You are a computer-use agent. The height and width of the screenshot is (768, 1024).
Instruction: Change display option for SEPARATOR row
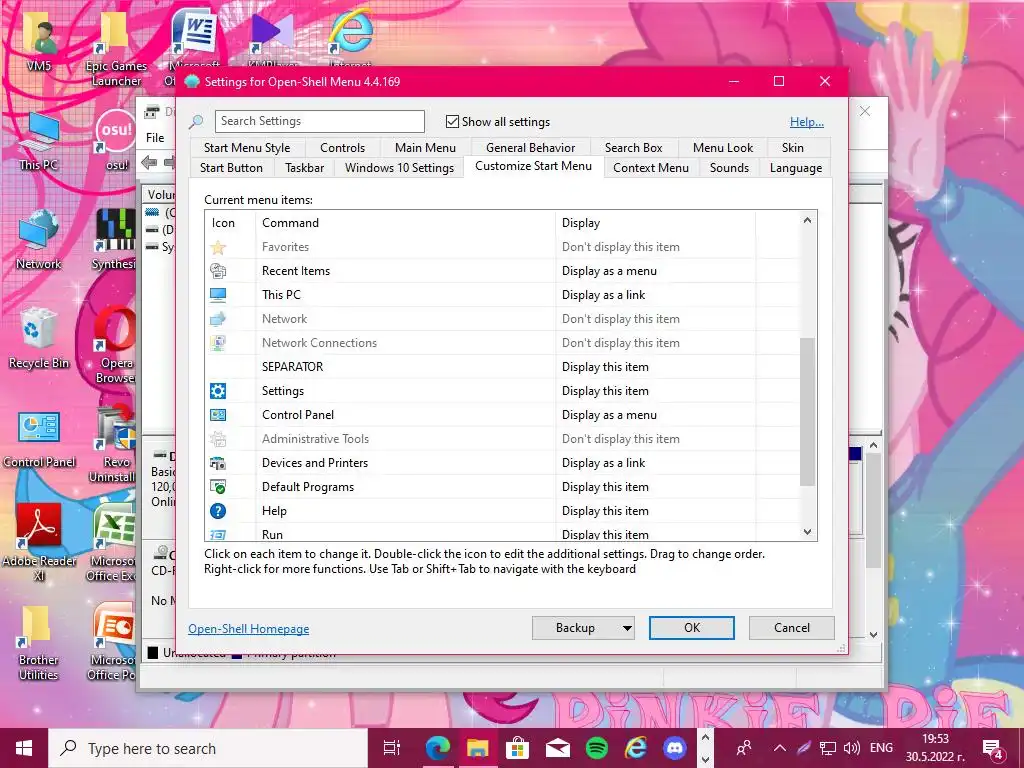click(605, 367)
